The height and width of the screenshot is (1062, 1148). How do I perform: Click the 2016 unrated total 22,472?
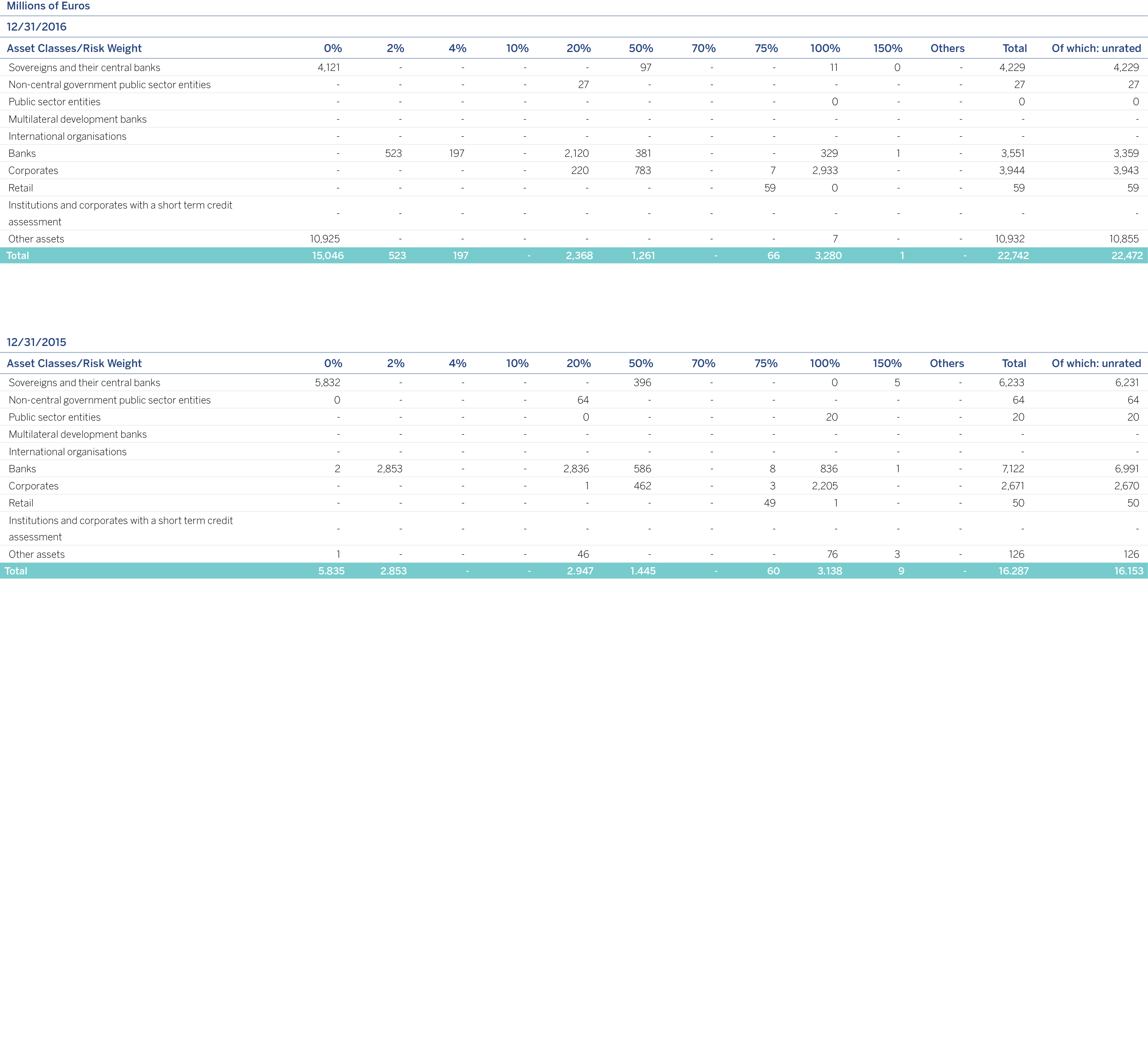[1127, 256]
